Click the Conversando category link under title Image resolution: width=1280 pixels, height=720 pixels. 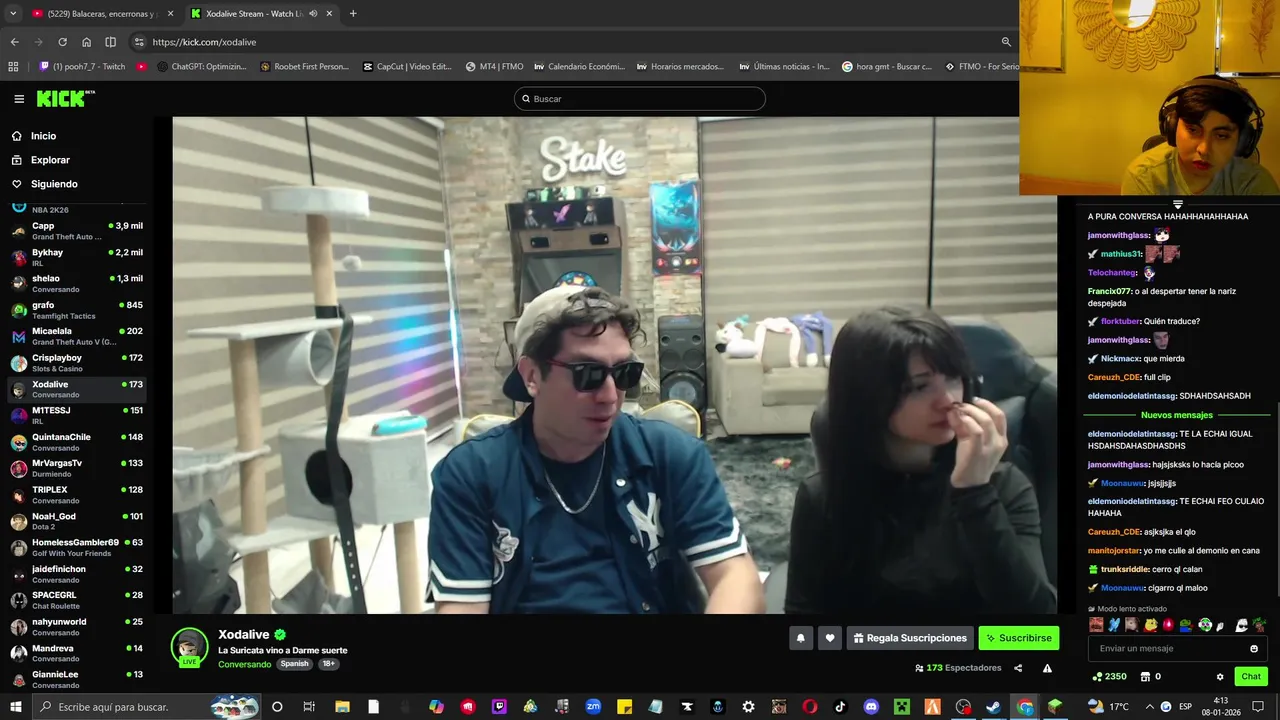(244, 664)
